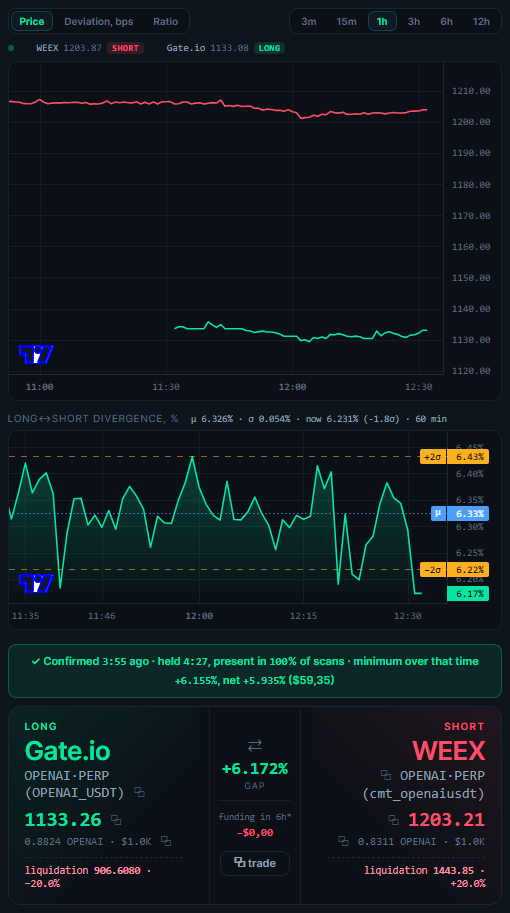The width and height of the screenshot is (510, 913).
Task: Click the green status dot in legend
Action: tap(11, 48)
